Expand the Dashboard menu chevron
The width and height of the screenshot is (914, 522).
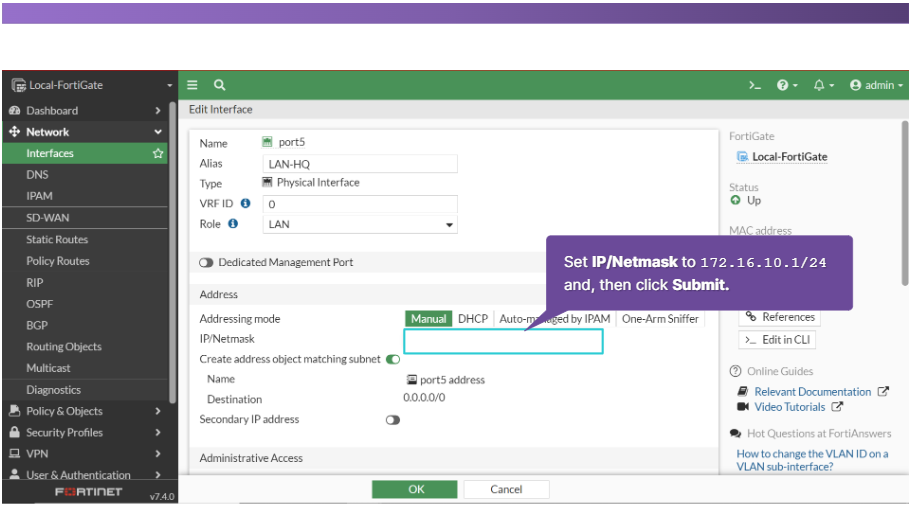click(158, 111)
